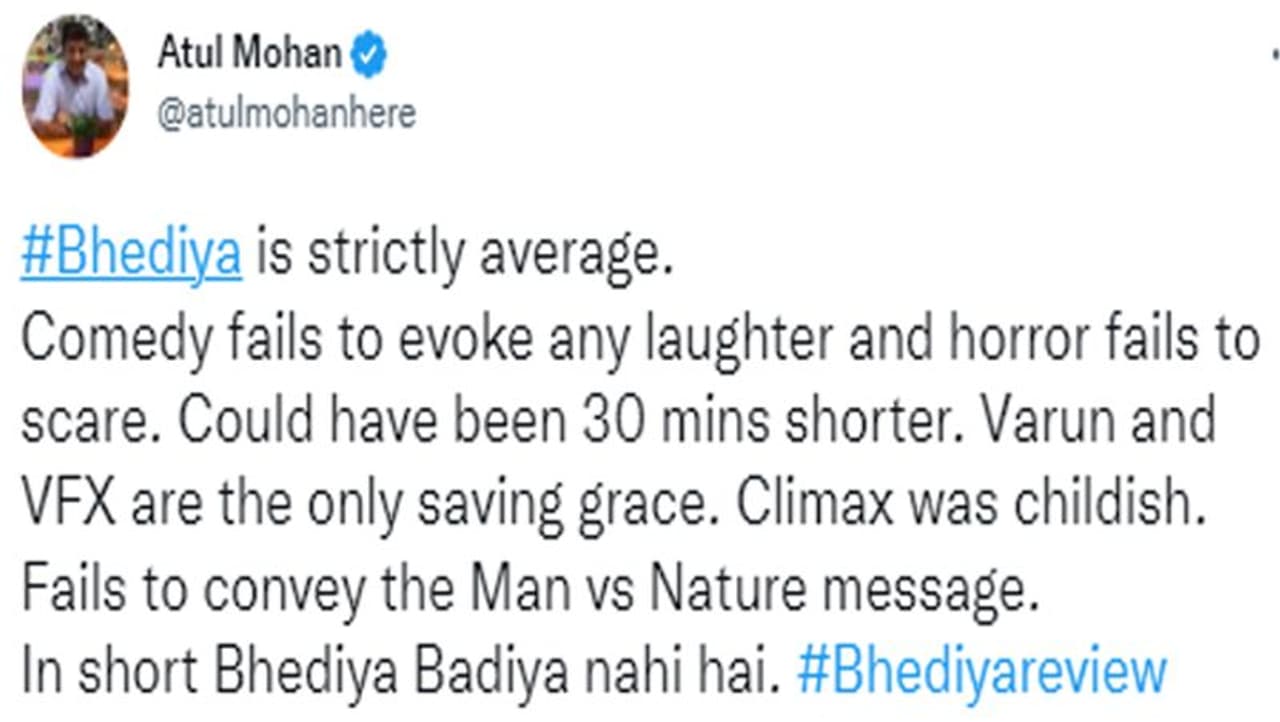The height and width of the screenshot is (722, 1280).
Task: Click the line starting "Comedy fails to evoke"
Action: 638,341
